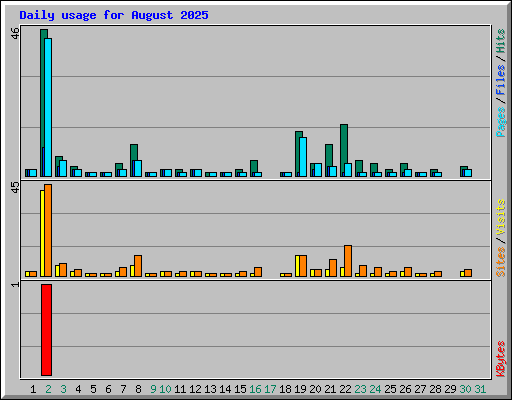Click the yellow Visits bar on day 2
The image size is (512, 400).
click(x=43, y=233)
